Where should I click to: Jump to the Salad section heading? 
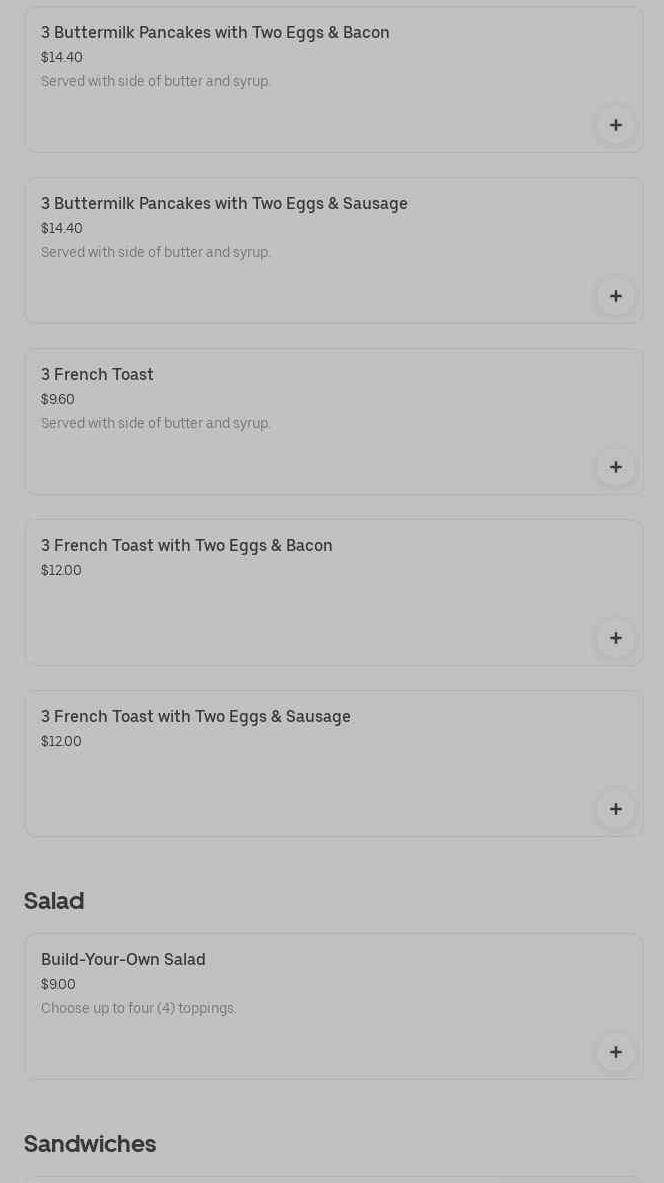(54, 900)
